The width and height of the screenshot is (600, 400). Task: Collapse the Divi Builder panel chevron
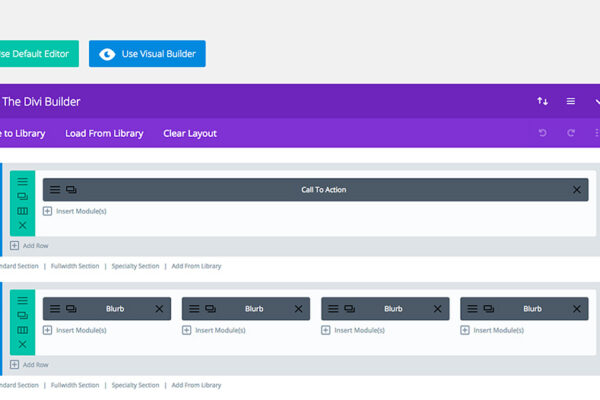[596, 101]
